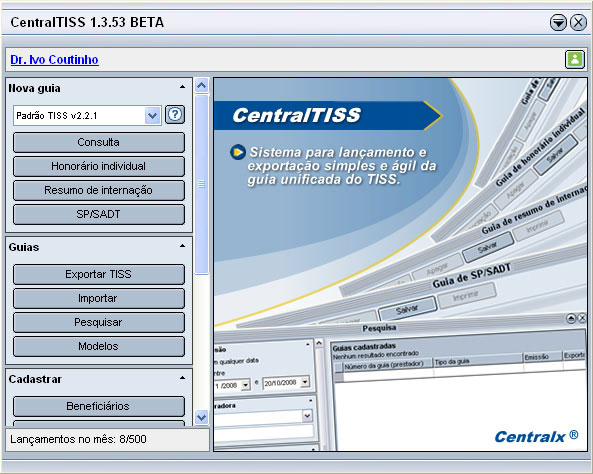This screenshot has width=593, height=474.
Task: Click the sidebar vertical scrollbar thumb
Action: (x=202, y=184)
